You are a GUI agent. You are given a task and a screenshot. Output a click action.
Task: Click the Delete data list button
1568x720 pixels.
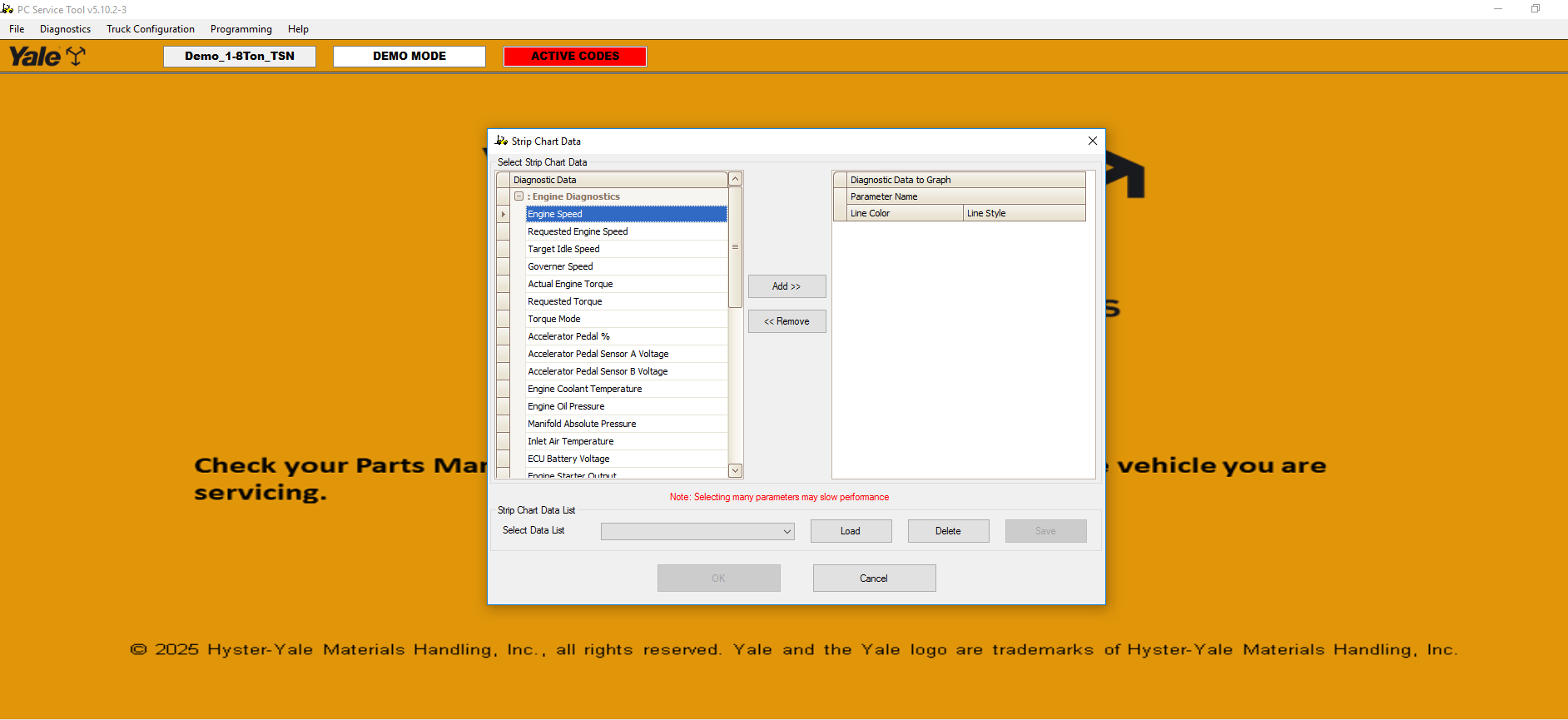(948, 531)
